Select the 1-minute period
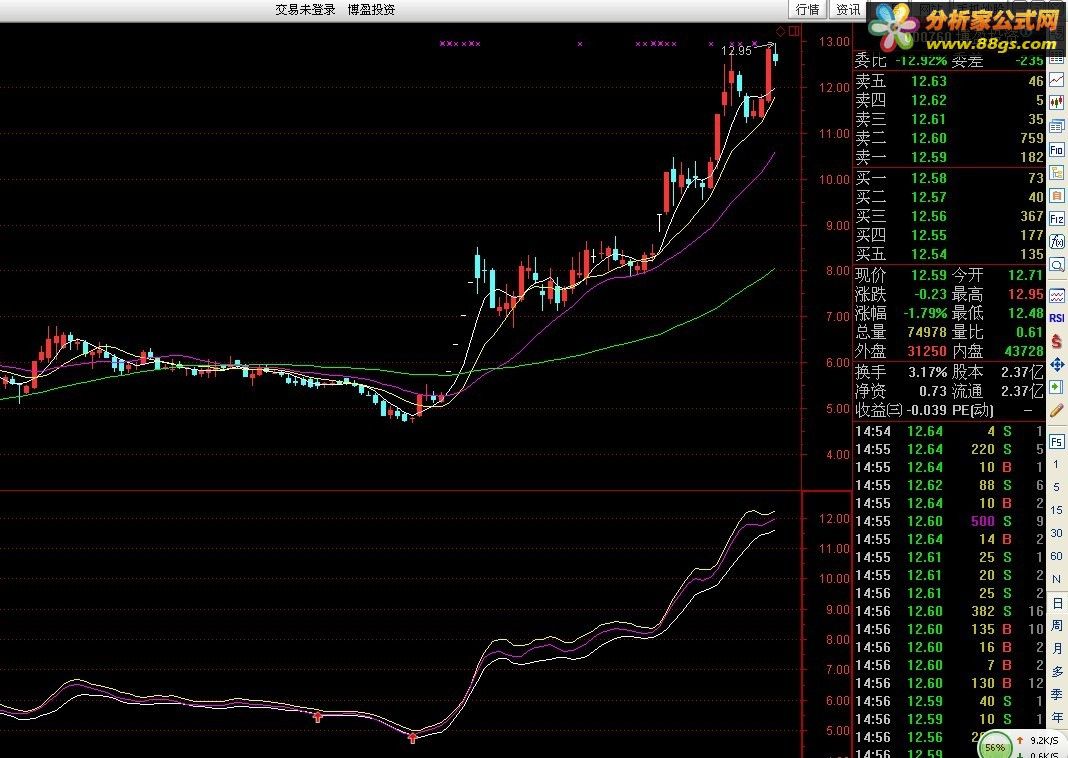The height and width of the screenshot is (758, 1068). click(x=1056, y=464)
